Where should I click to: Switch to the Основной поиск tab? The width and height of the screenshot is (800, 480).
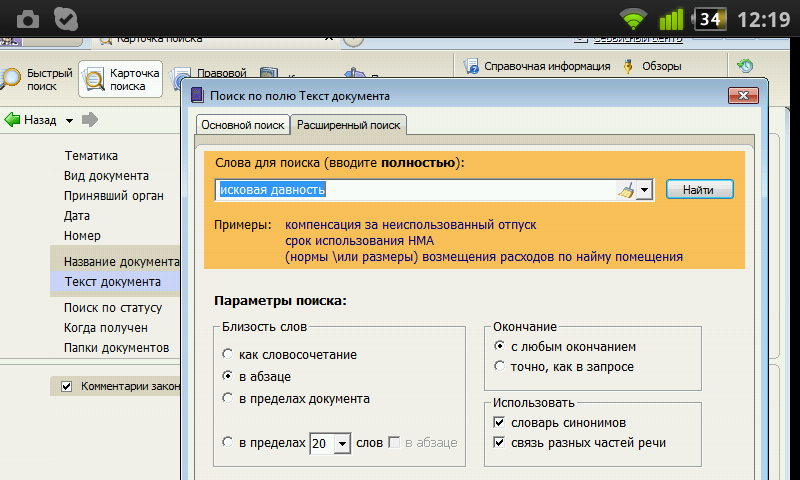(x=240, y=125)
